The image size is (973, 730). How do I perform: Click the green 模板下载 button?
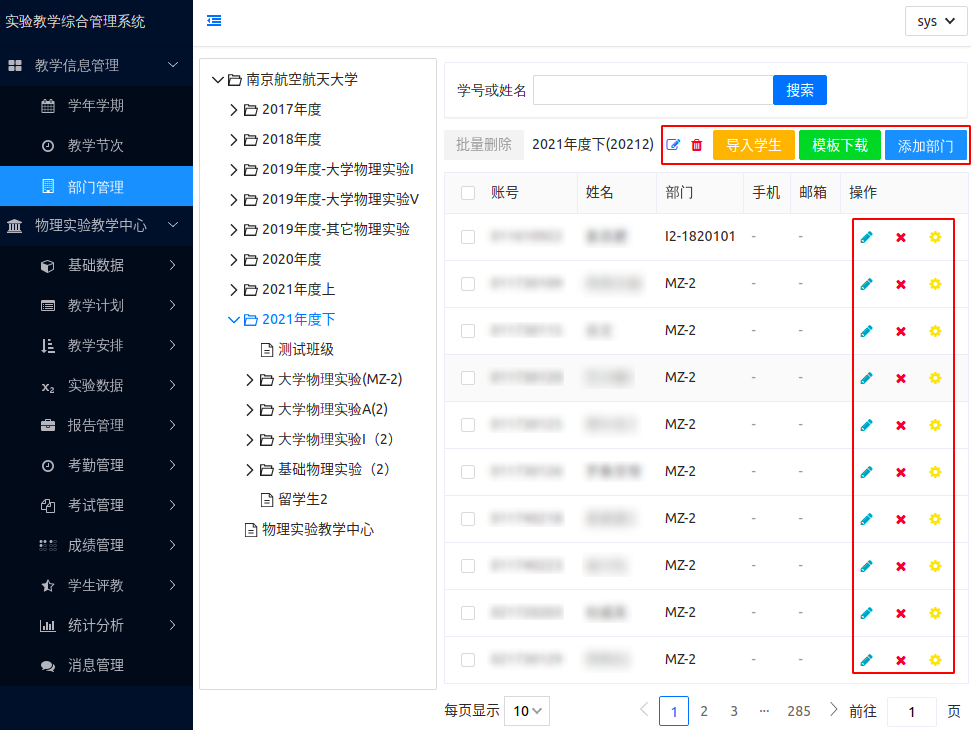839,145
